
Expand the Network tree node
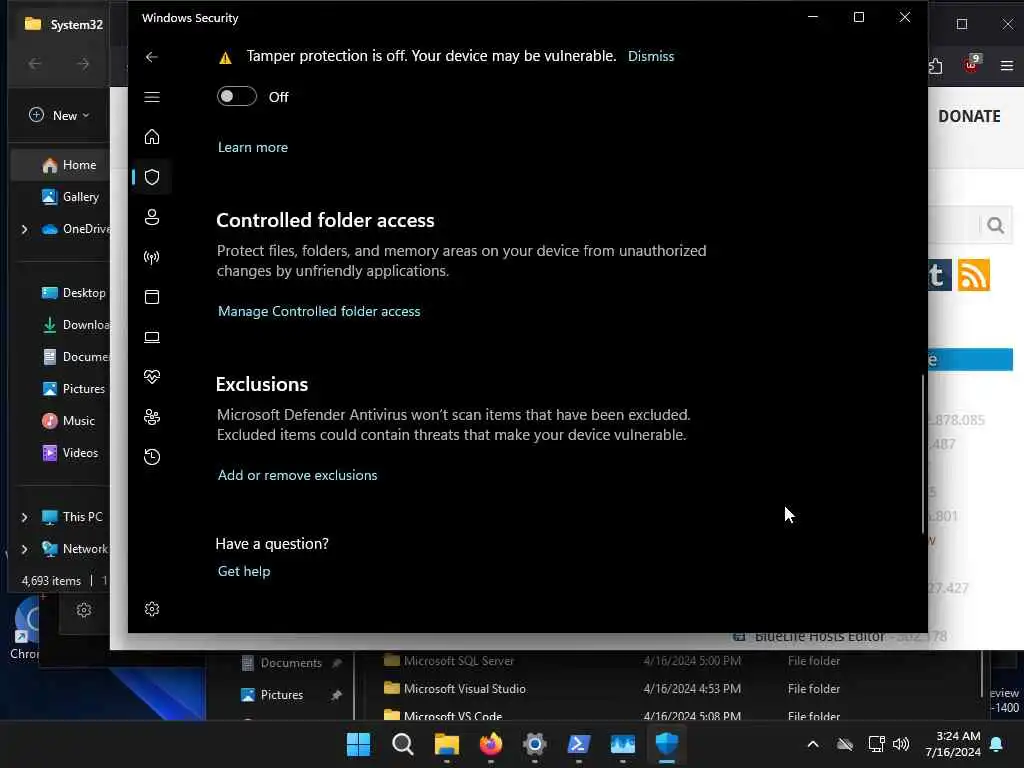coord(24,549)
